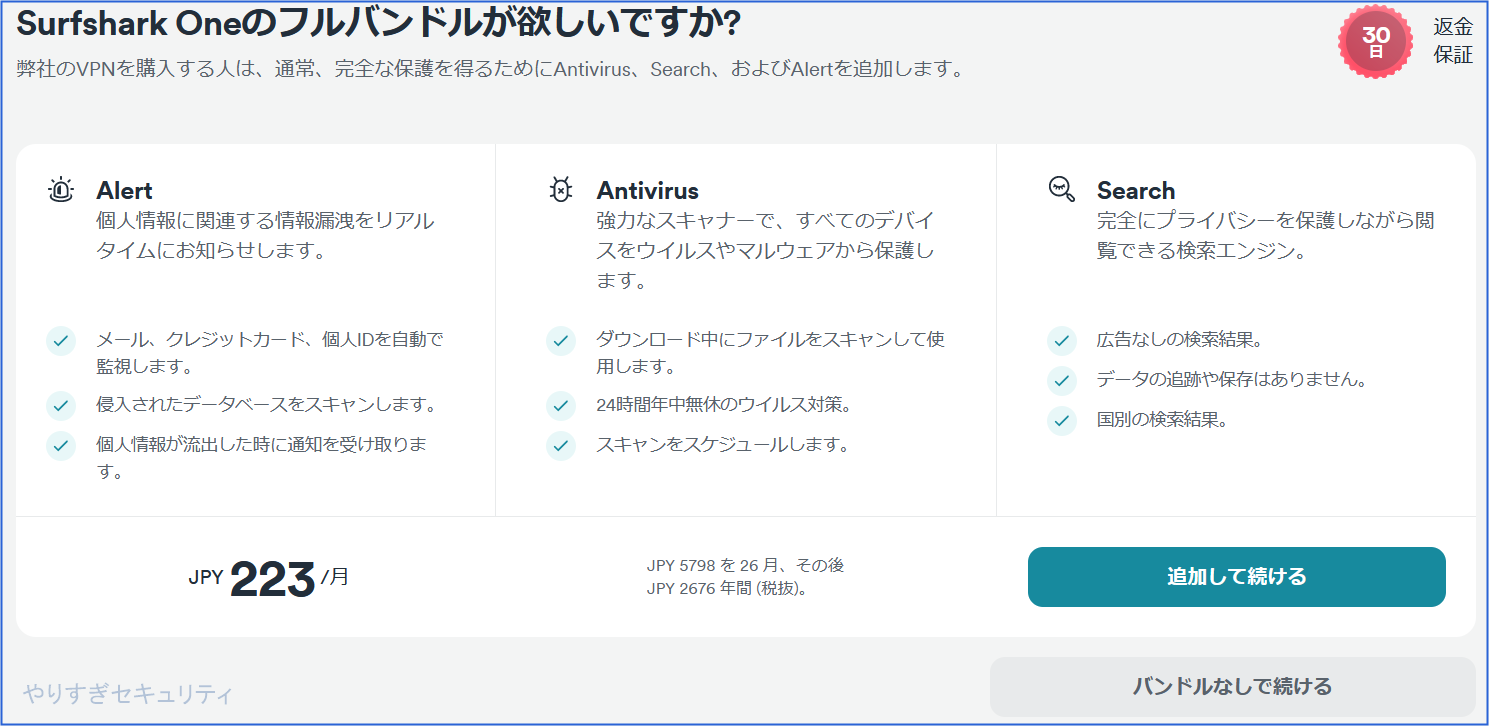Viewport: 1489px width, 726px height.
Task: Click checkmark beside 侵入されたデータベース line
Action: [61, 405]
